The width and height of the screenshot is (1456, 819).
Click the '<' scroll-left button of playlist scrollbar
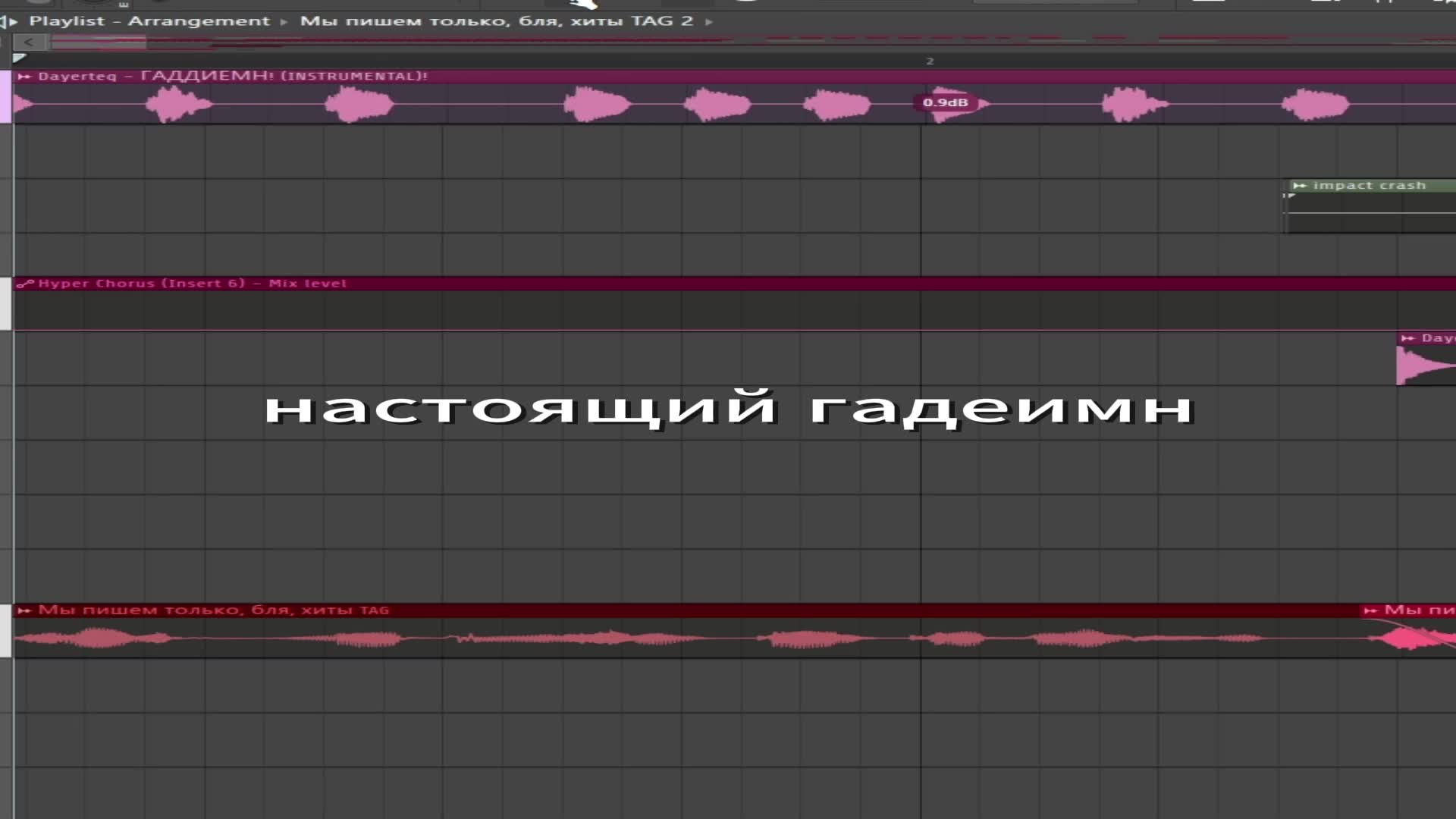tap(29, 42)
